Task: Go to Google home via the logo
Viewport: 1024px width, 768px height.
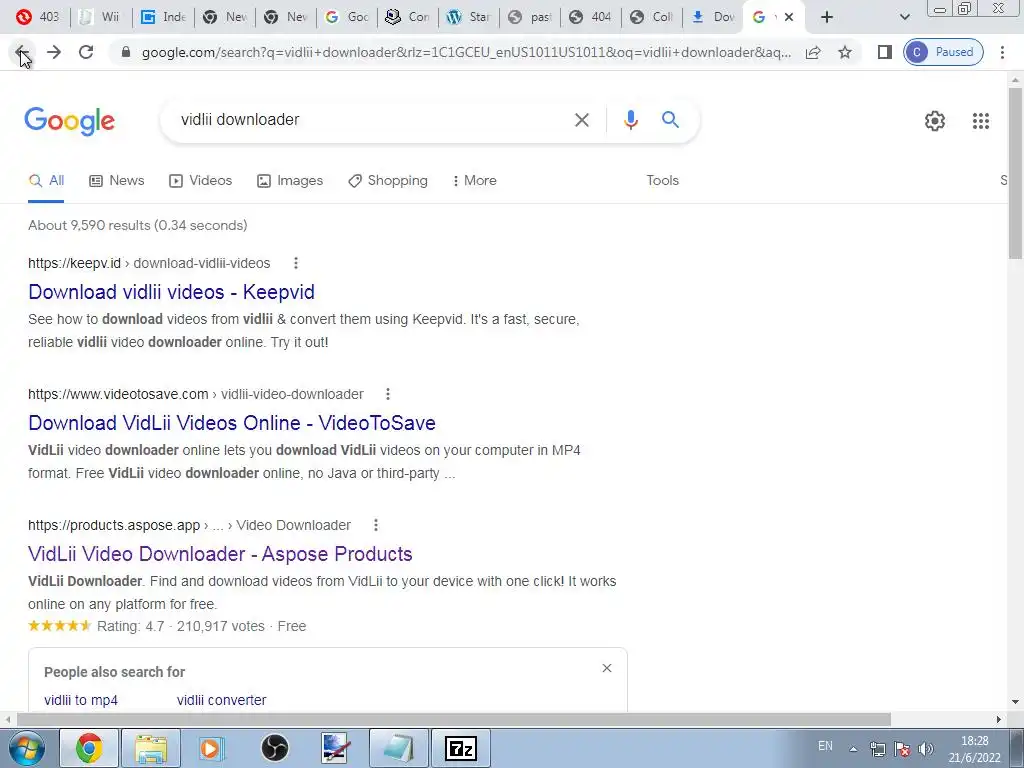Action: [x=70, y=121]
